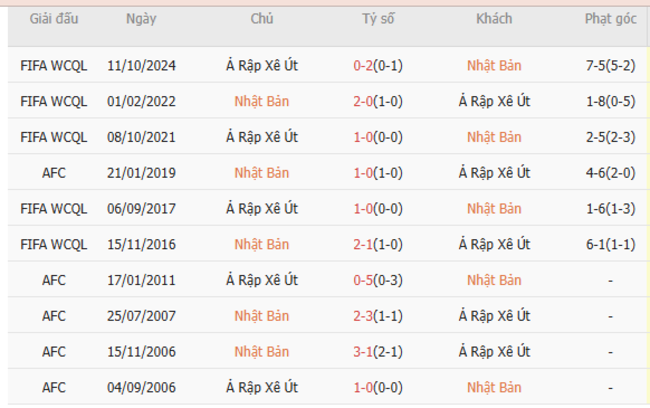650x408 pixels.
Task: Select the "Chủ" column header
Action: pyautogui.click(x=262, y=20)
